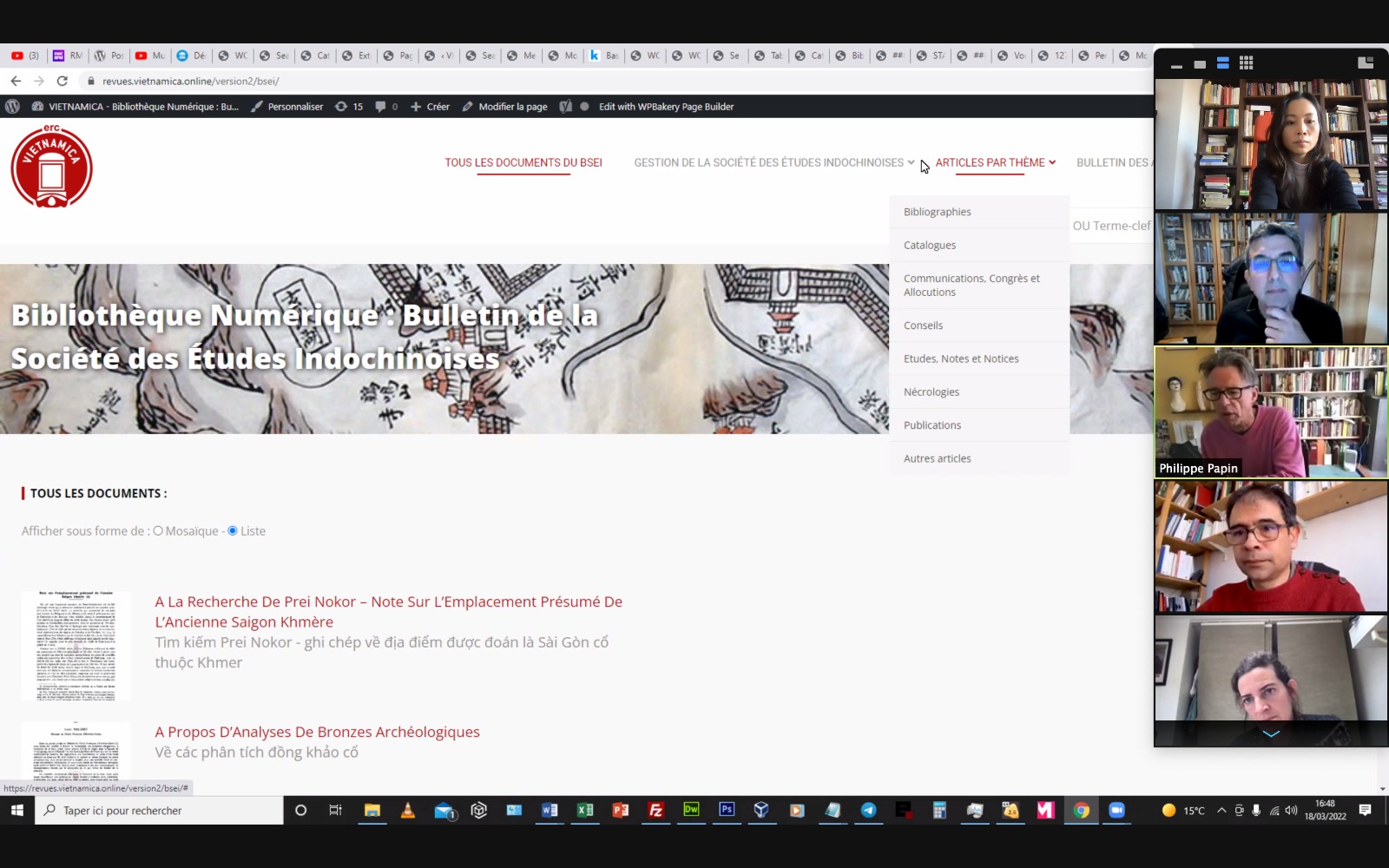Select the Liste display radio button

[x=233, y=531]
